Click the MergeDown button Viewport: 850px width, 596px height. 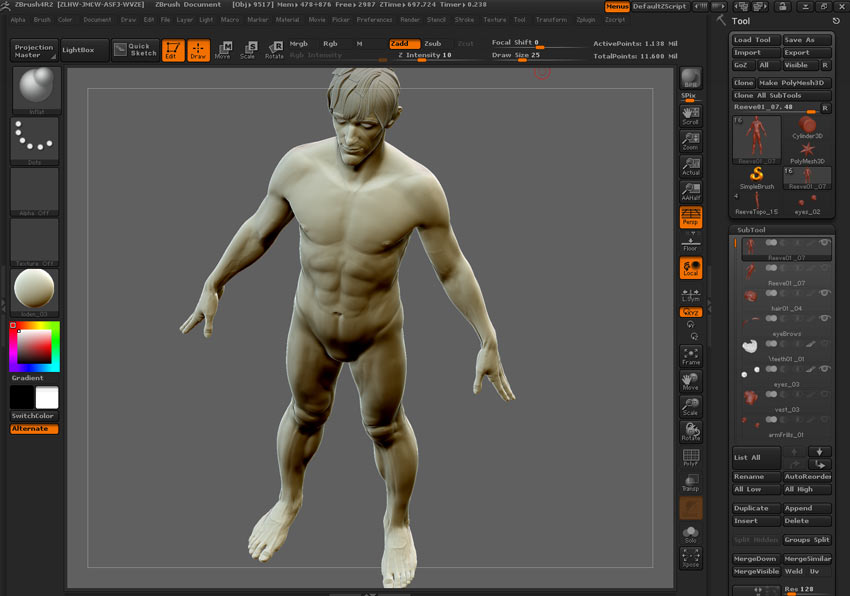point(757,559)
